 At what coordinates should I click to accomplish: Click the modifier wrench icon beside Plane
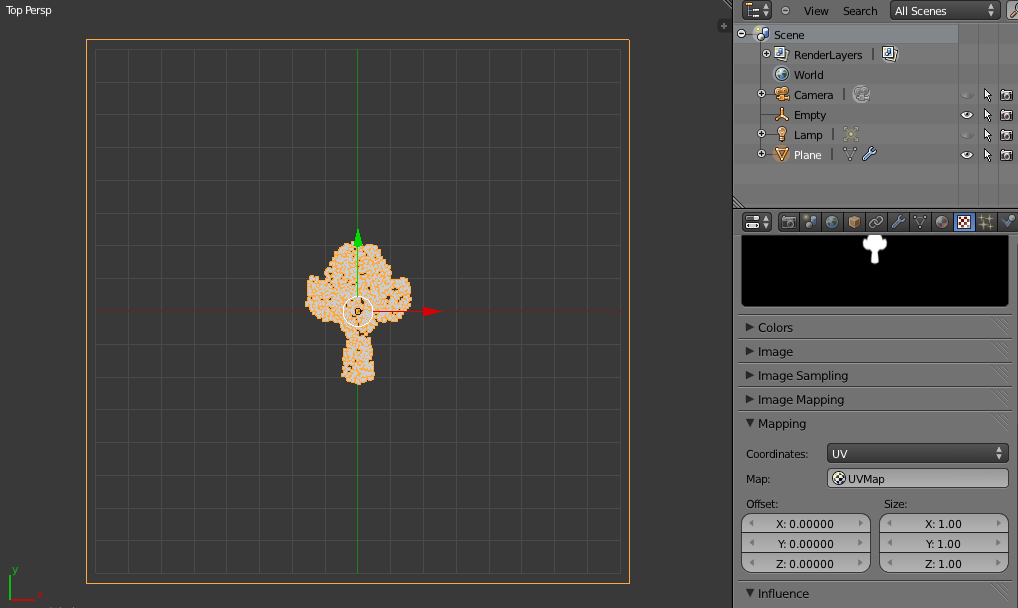point(869,155)
